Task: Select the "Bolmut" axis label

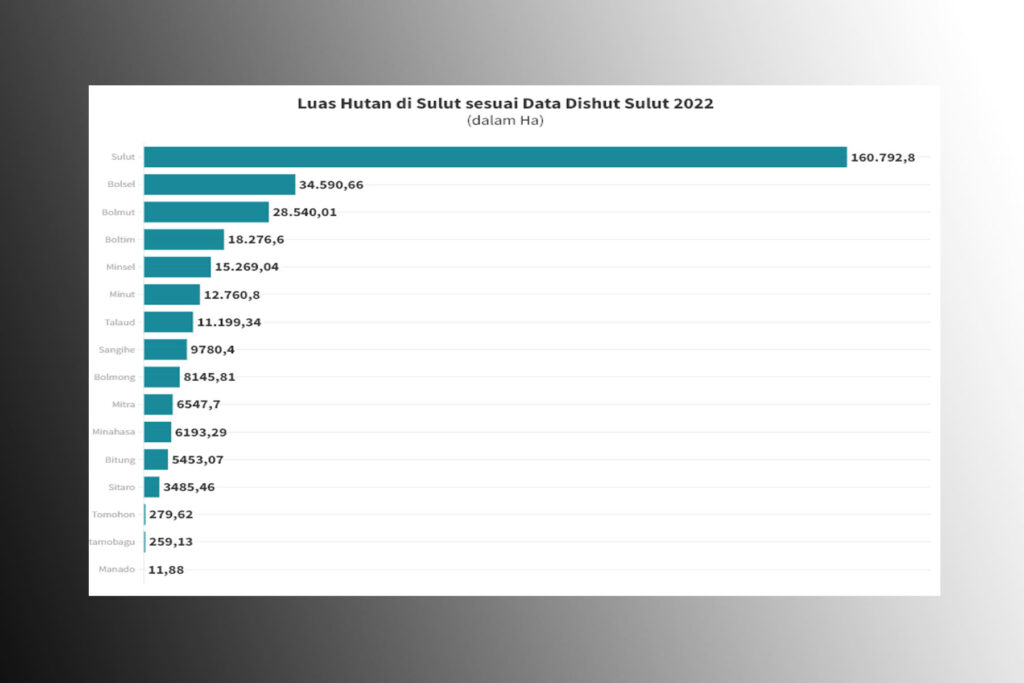Action: 118,212
